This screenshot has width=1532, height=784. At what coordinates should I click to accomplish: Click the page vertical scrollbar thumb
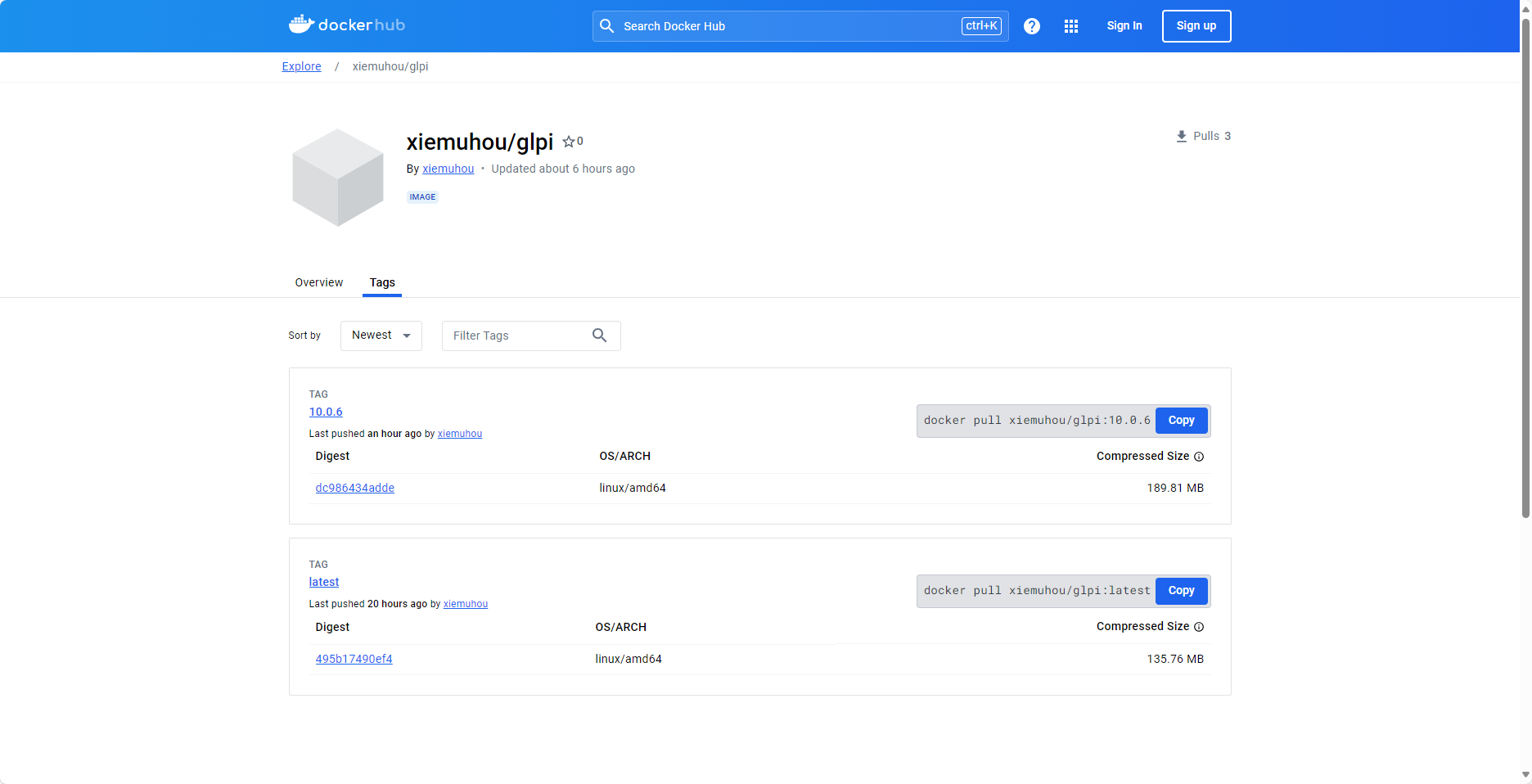coord(1525,270)
